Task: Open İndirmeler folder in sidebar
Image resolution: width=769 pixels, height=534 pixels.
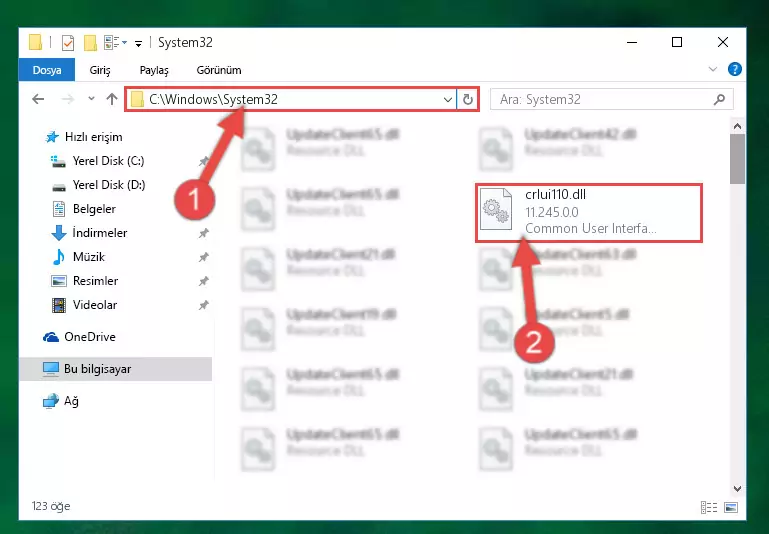Action: coord(89,233)
